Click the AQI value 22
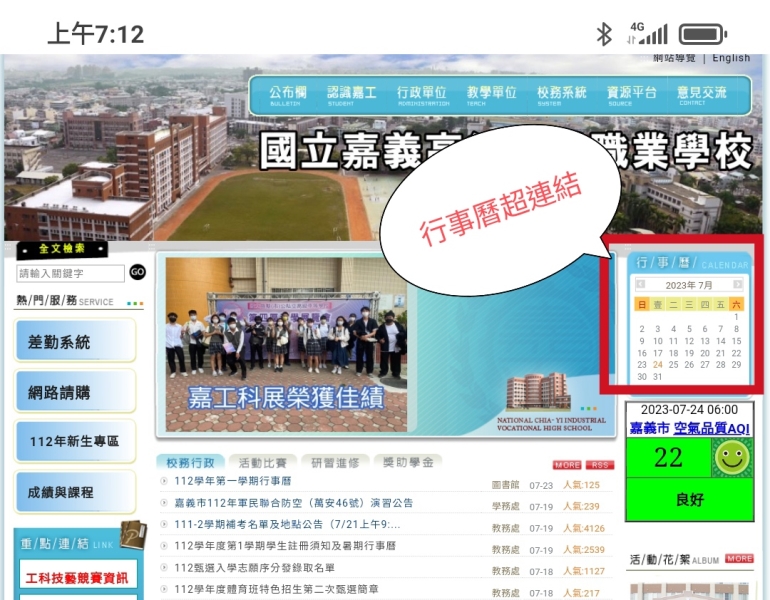This screenshot has width=770, height=600. 668,458
